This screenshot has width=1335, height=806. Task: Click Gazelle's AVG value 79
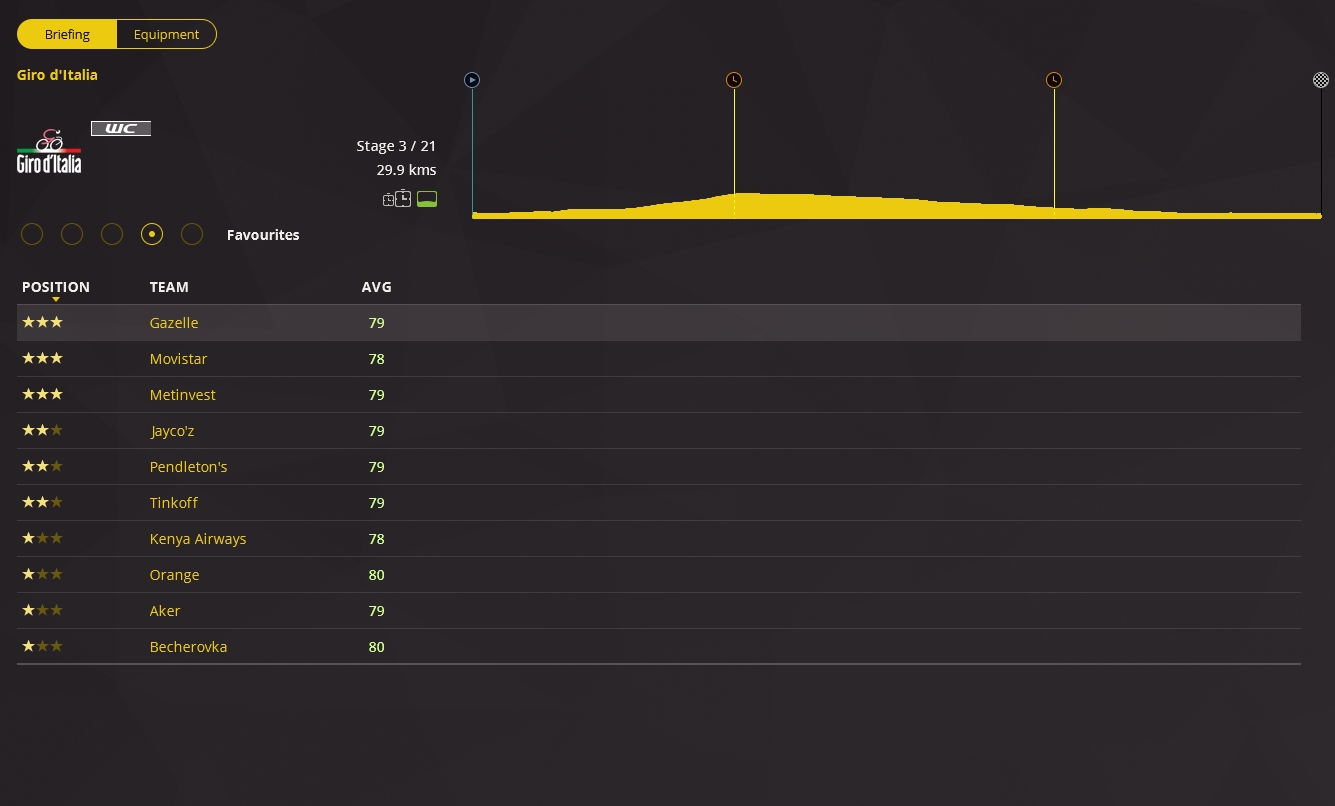pyautogui.click(x=376, y=323)
